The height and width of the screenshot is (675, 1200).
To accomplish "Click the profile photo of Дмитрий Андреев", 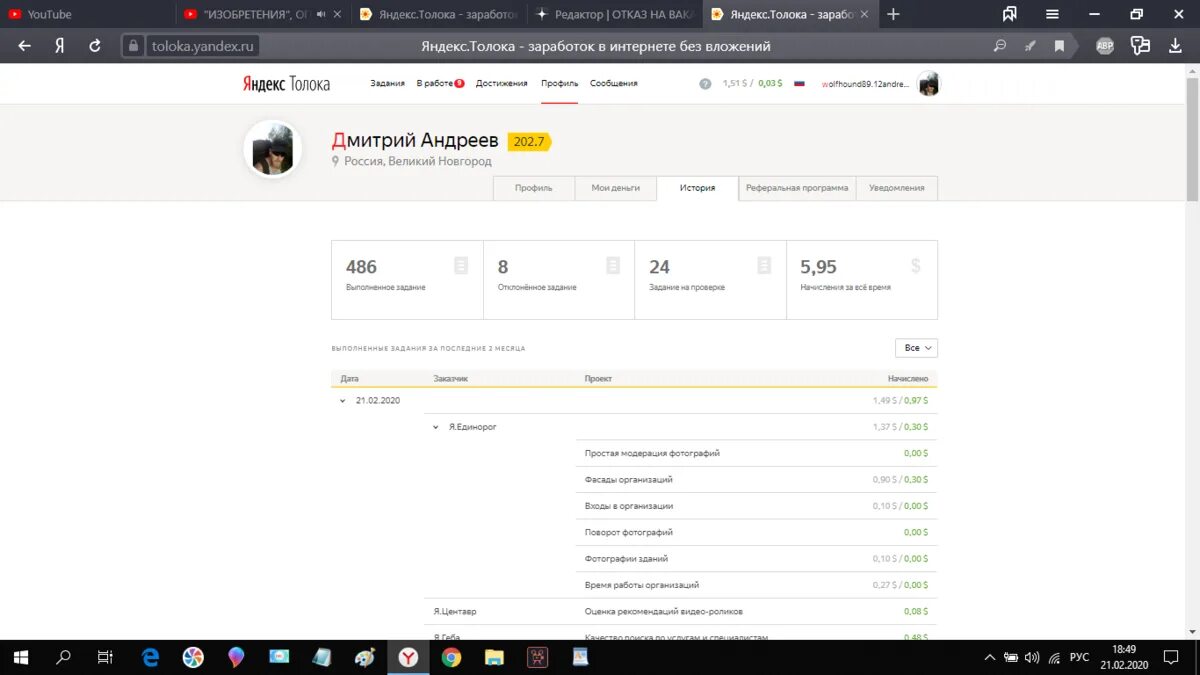I will 273,150.
